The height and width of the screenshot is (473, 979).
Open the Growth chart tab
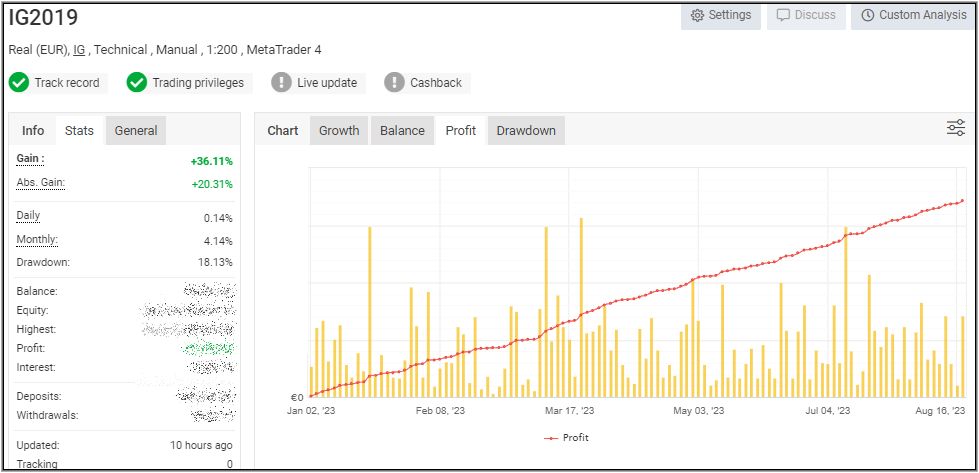click(339, 130)
